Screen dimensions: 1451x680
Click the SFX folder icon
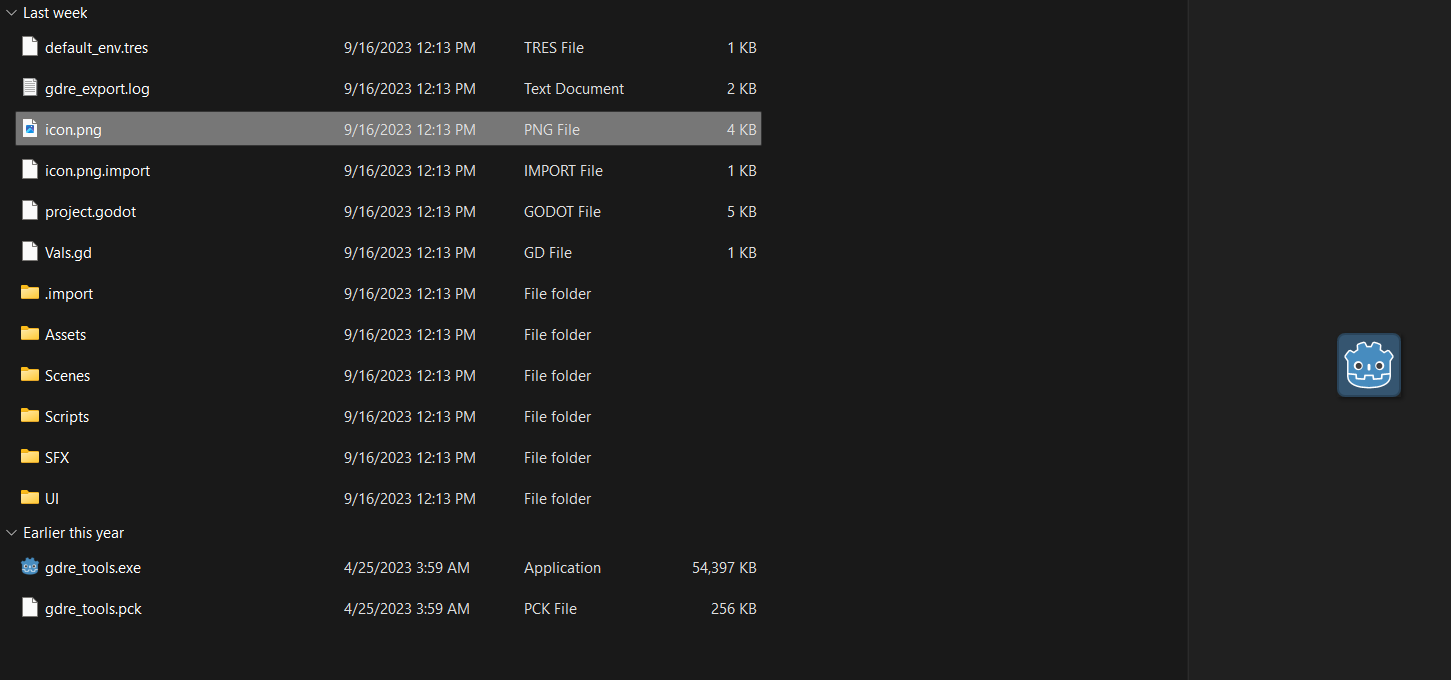pos(30,457)
